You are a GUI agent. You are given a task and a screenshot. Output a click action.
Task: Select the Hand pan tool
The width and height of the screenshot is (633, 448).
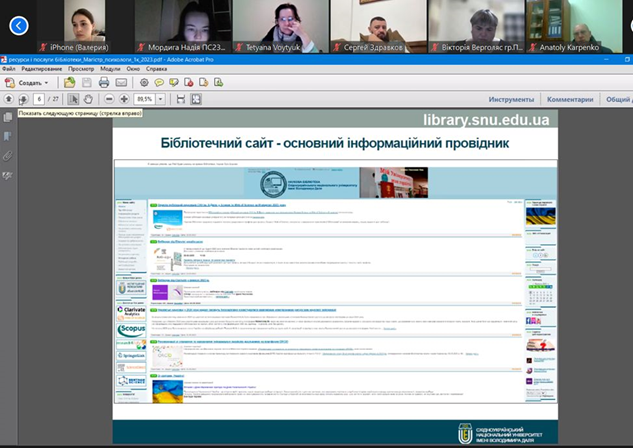coord(88,99)
